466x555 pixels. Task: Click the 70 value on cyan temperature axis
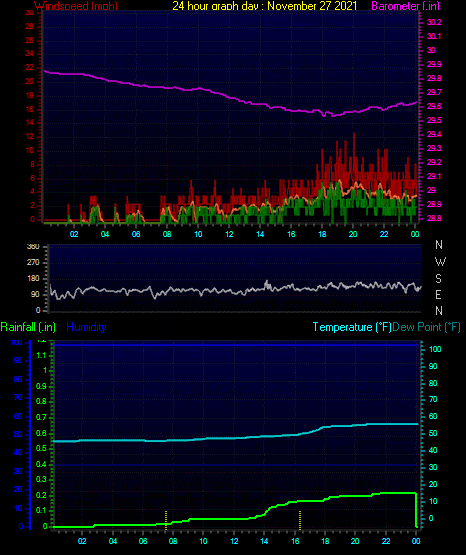tap(433, 400)
